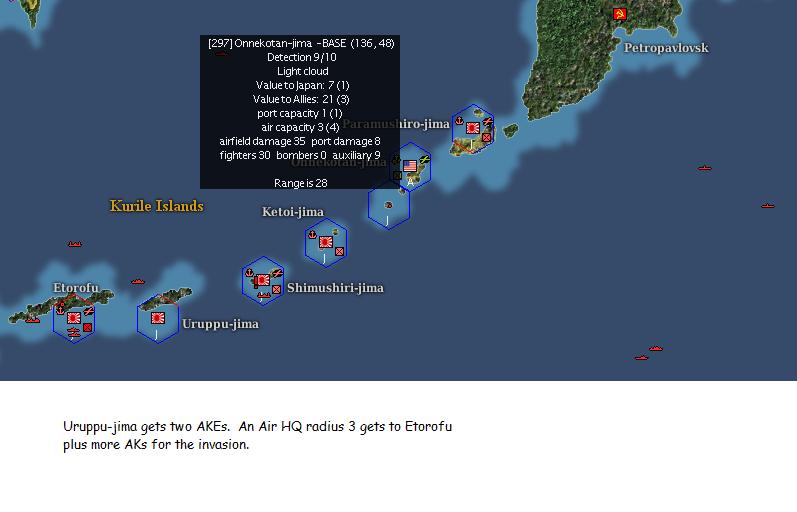Click the Etorofu label
This screenshot has height=512, width=797.
76,288
